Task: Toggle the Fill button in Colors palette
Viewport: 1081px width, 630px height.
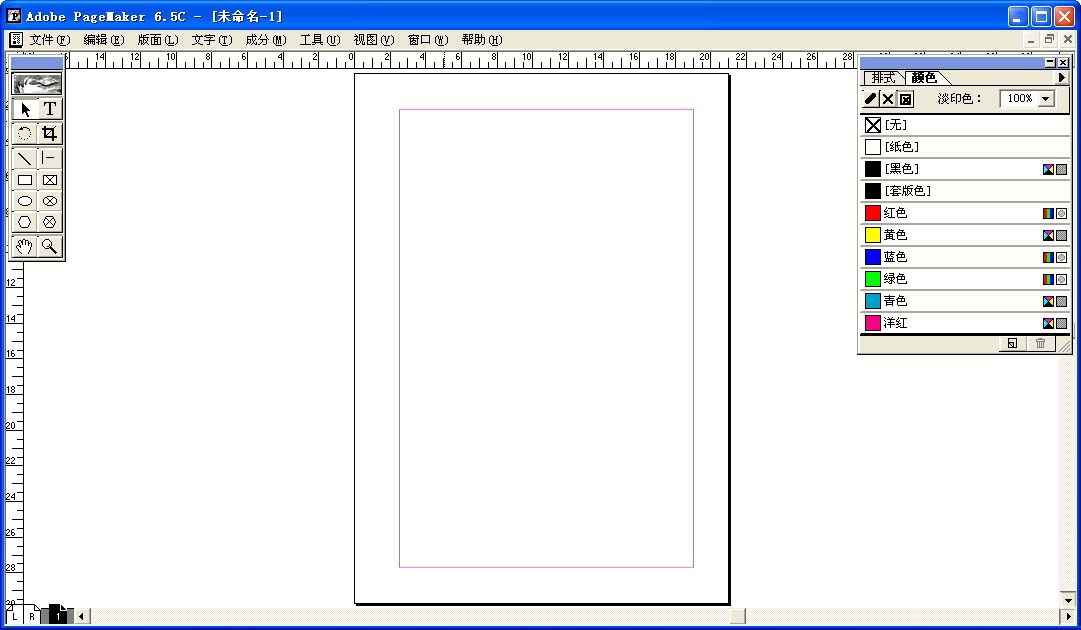Action: pos(888,99)
